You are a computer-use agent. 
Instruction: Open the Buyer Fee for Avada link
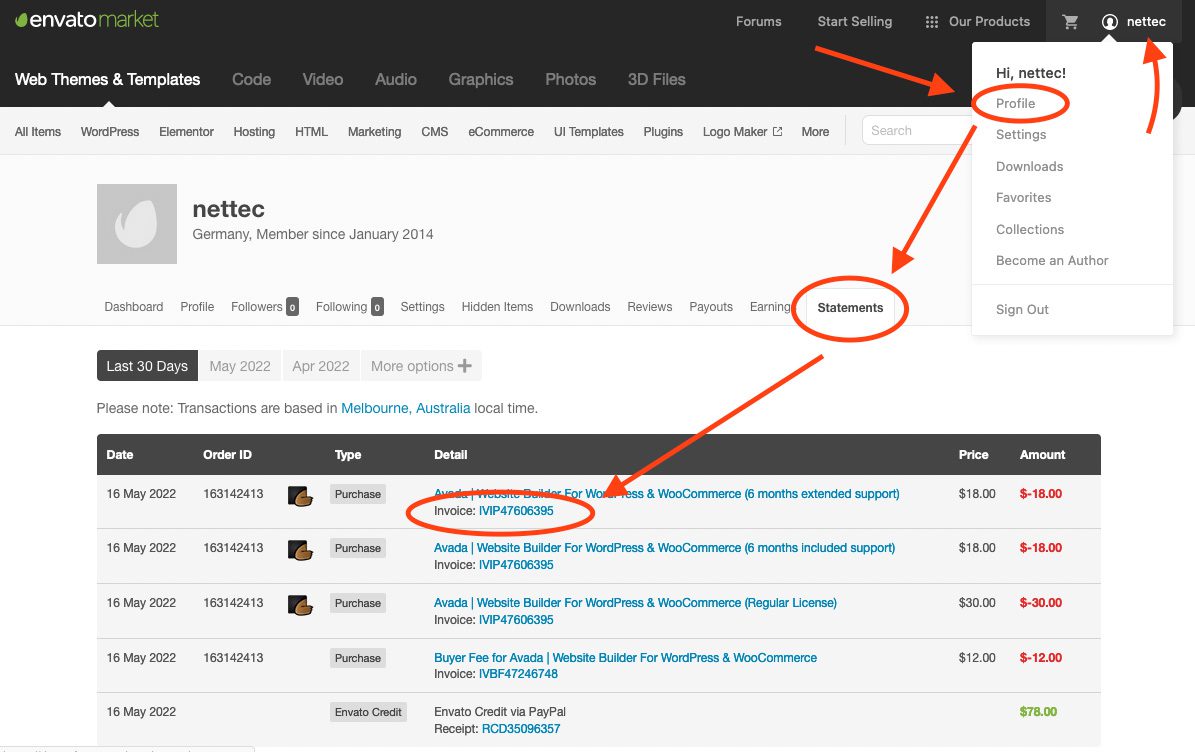tap(625, 658)
